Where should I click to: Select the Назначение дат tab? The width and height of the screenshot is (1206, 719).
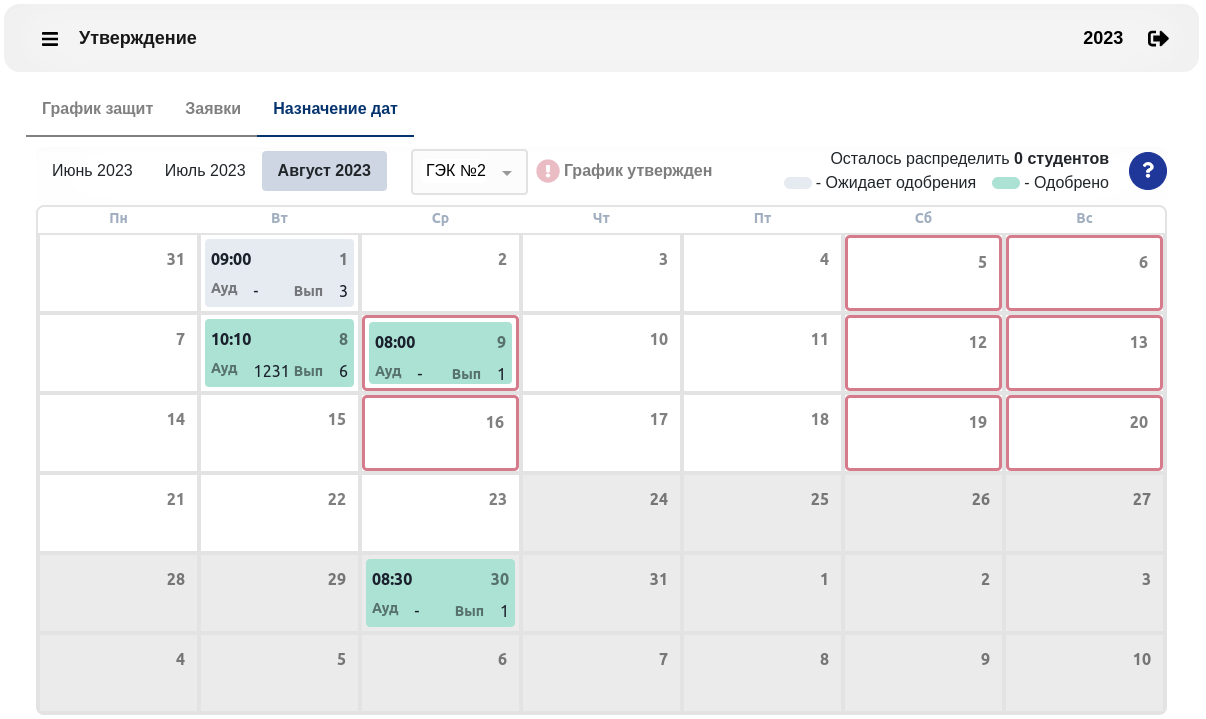[335, 108]
